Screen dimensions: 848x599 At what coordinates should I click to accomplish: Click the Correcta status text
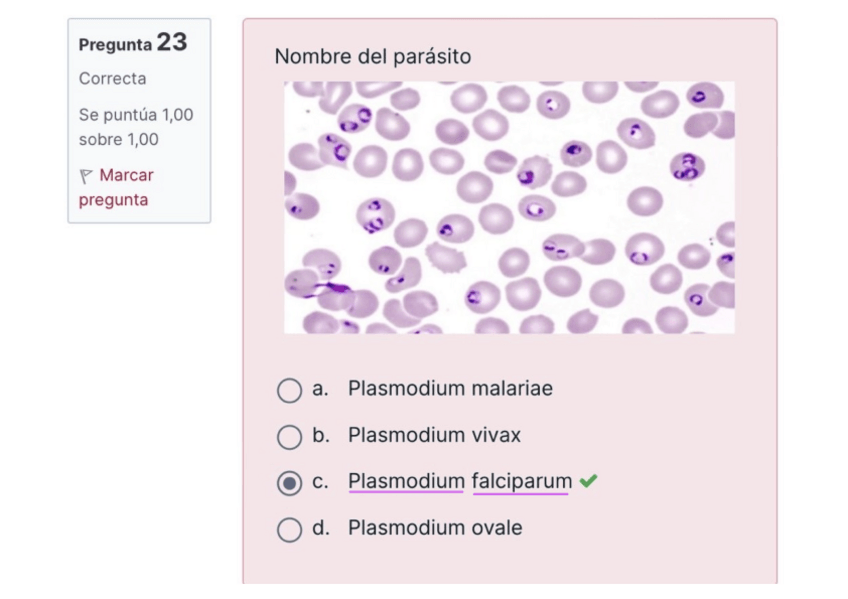(x=112, y=78)
